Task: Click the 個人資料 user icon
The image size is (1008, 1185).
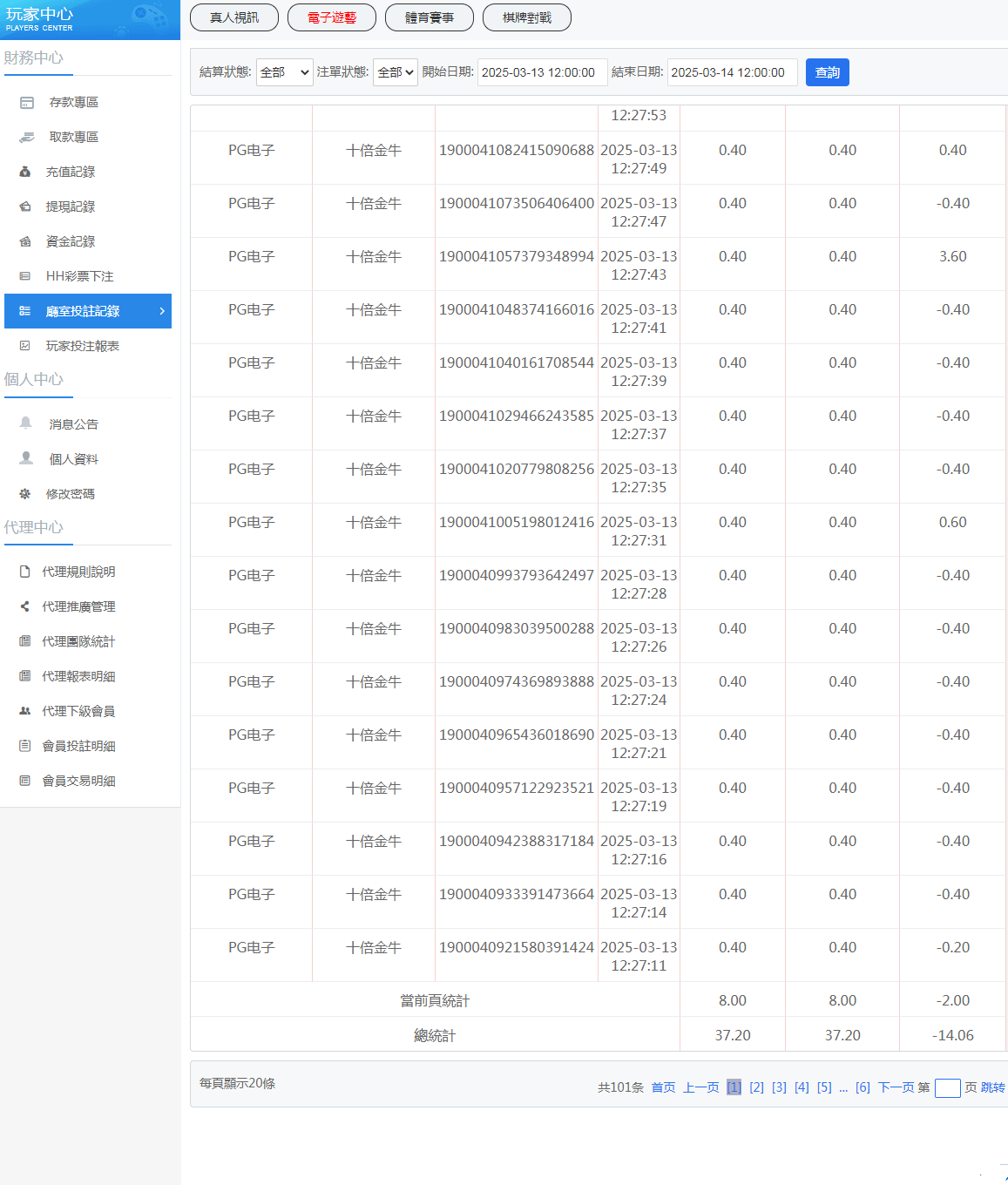Action: 26,458
